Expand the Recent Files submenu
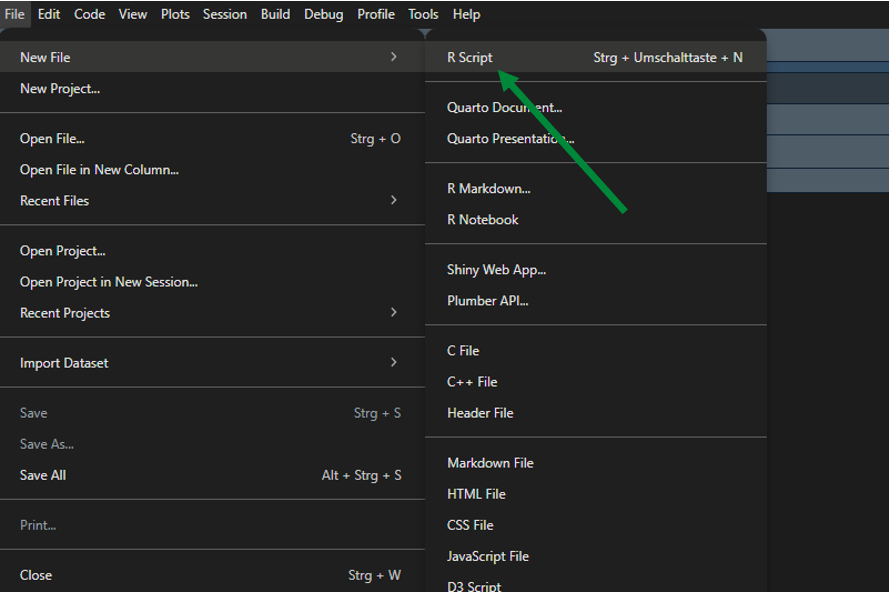This screenshot has width=889, height=592. [x=212, y=201]
